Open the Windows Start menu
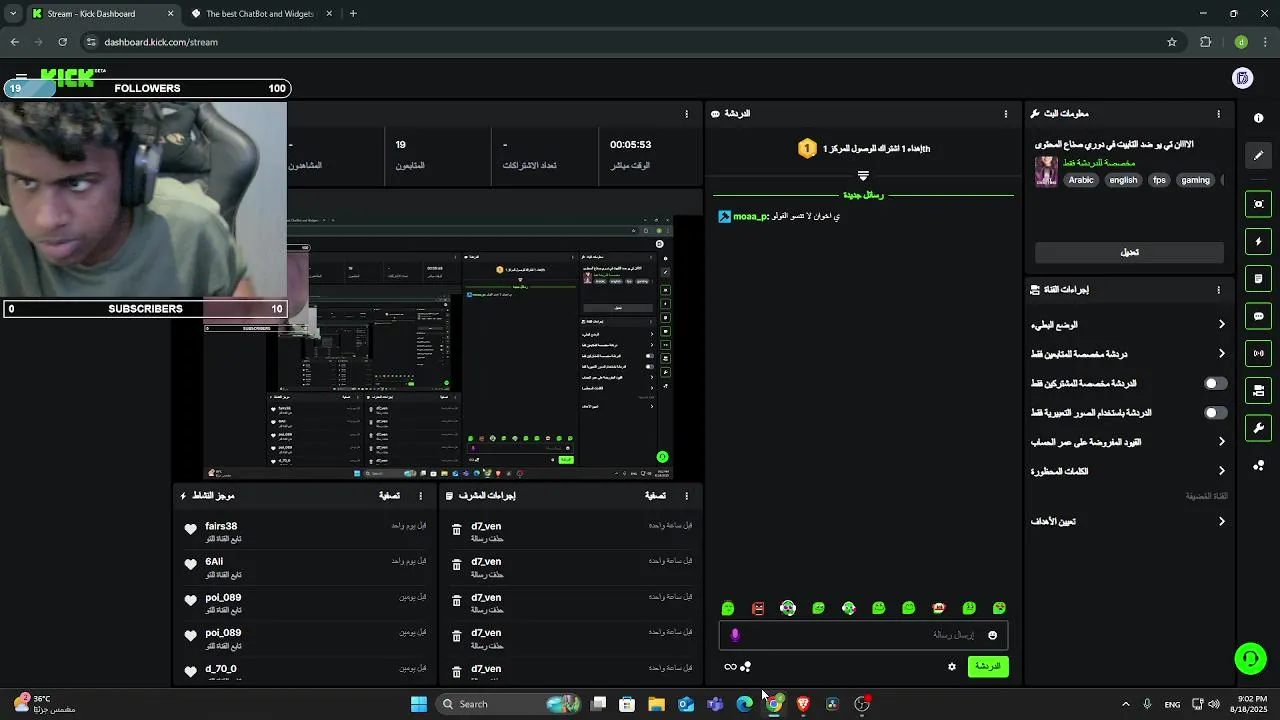The image size is (1280, 720). pos(419,704)
